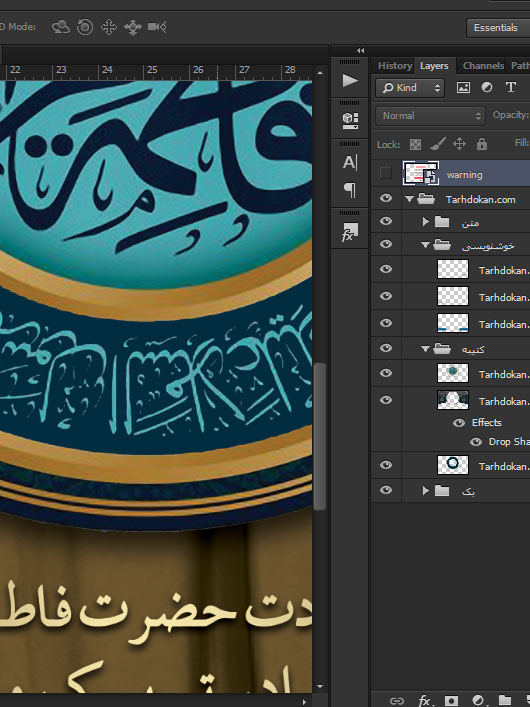Screen dimensions: 530x707
Task: Open the Paragraph panel icon
Action: tap(350, 190)
